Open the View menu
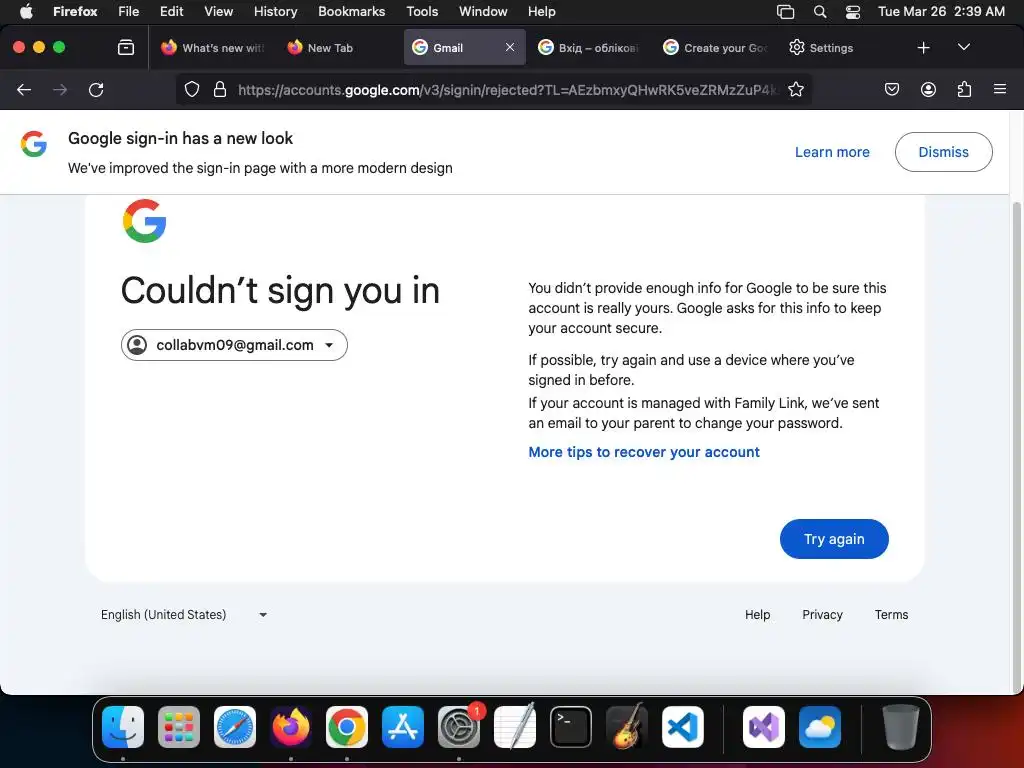Screen dimensions: 1024x768 [218, 12]
